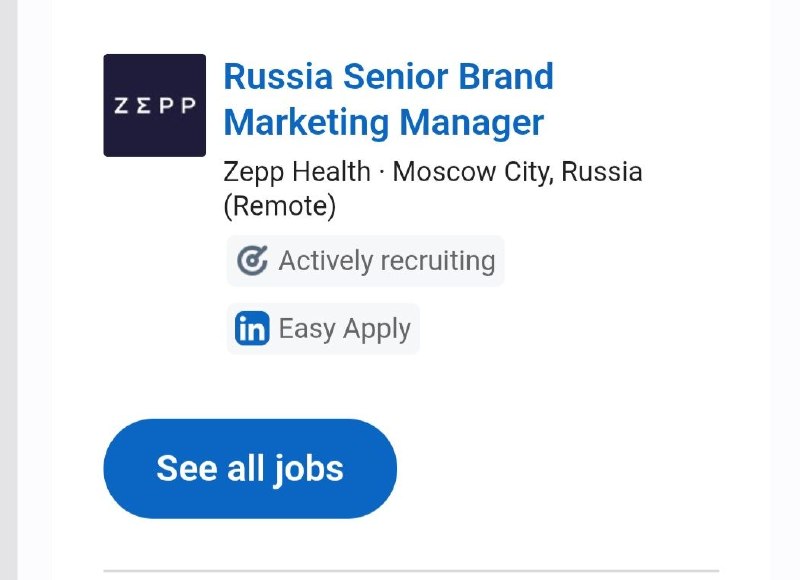Click the Moscow City, Russia location text

point(517,171)
